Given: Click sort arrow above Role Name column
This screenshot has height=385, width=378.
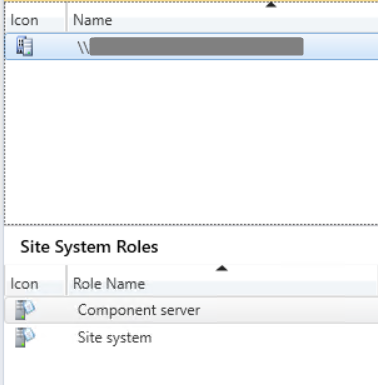Looking at the screenshot, I should point(222,268).
